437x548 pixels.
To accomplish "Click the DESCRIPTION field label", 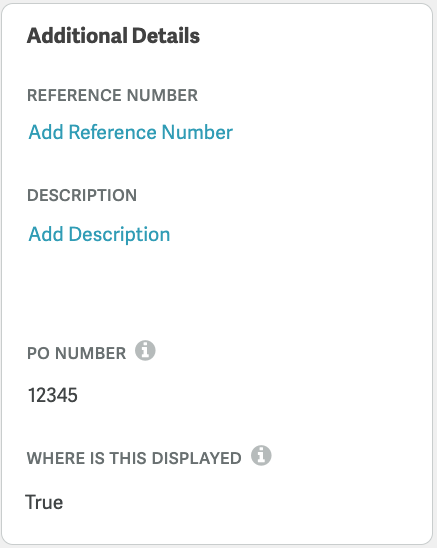I will coord(82,195).
